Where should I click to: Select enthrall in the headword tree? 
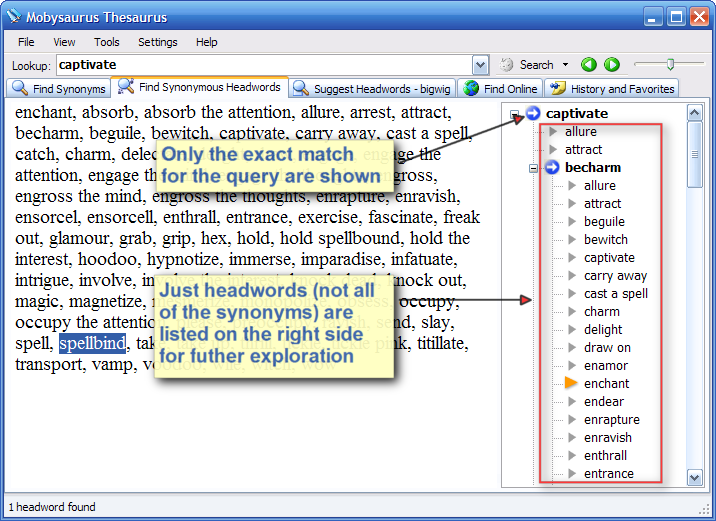pyautogui.click(x=605, y=455)
